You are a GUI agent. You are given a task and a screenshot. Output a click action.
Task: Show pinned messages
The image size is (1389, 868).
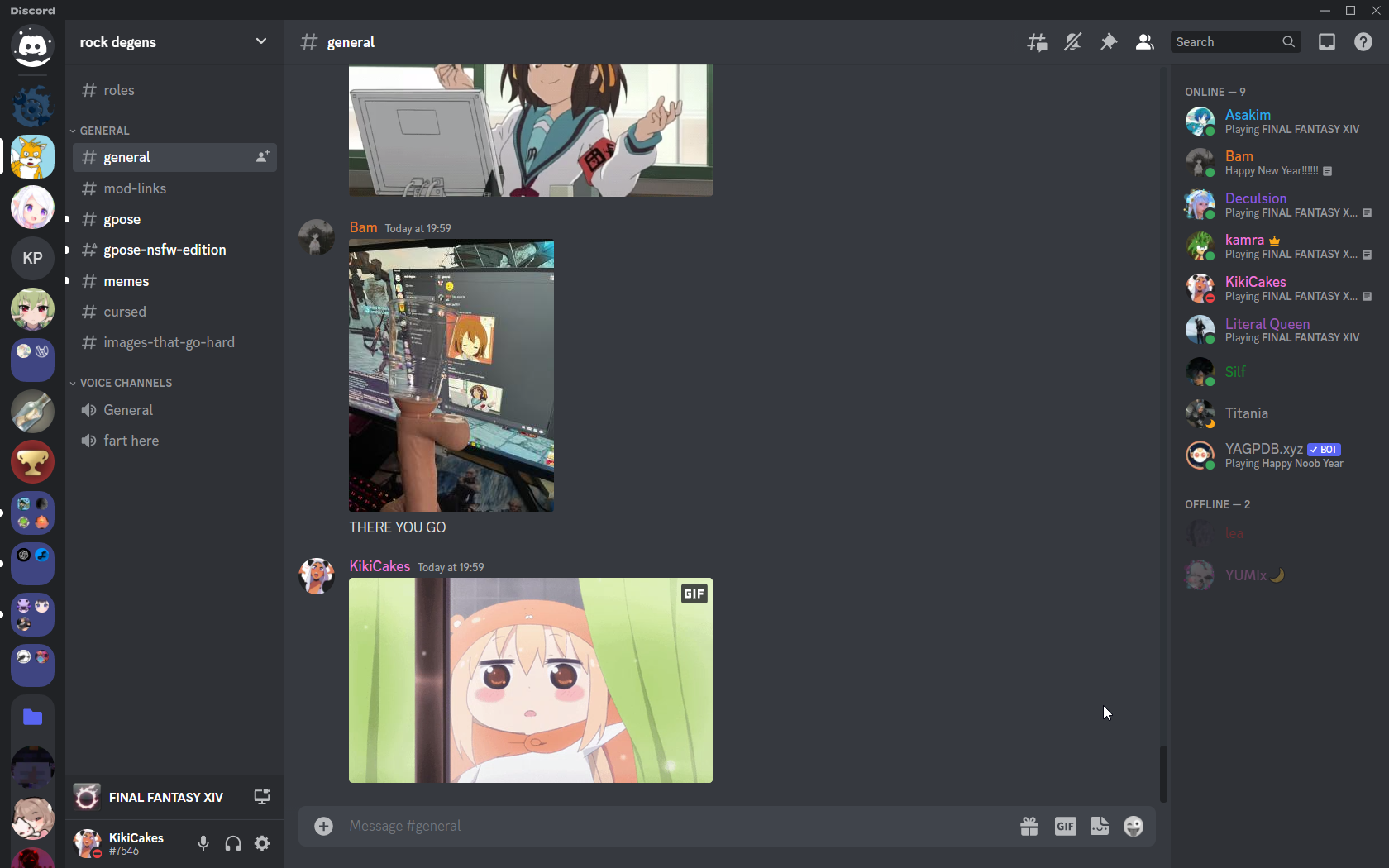[x=1109, y=42]
